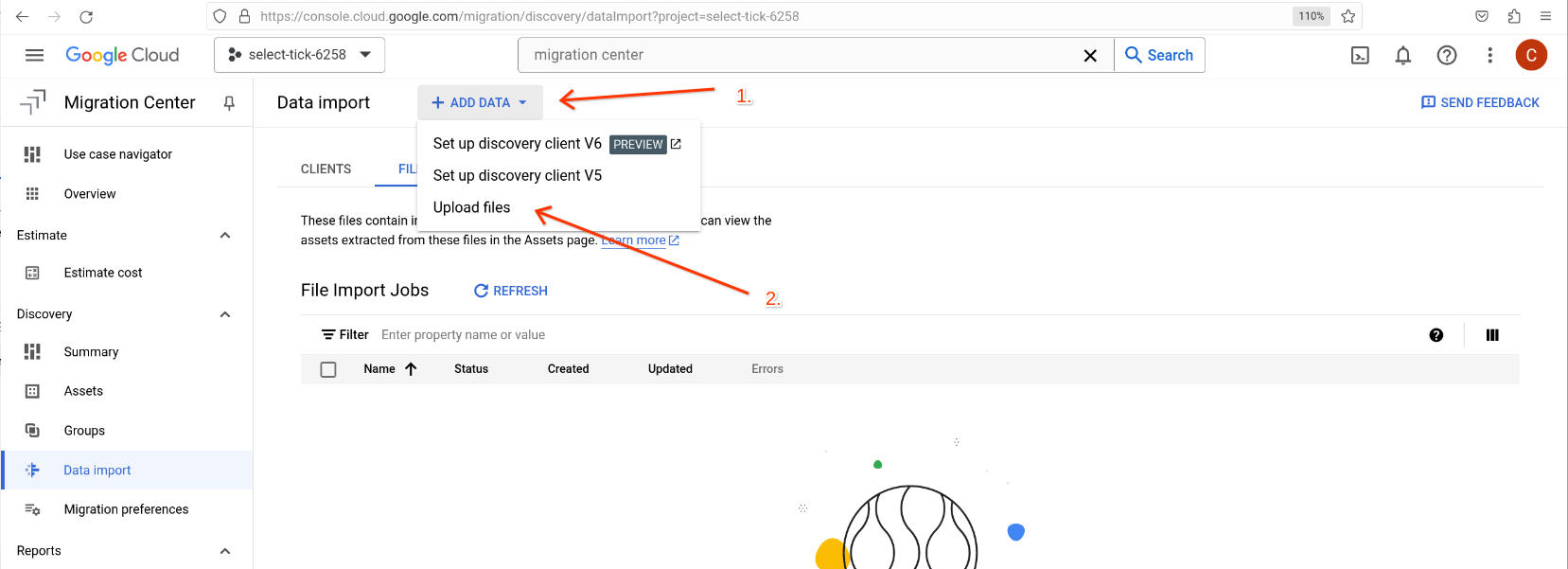Reload the page with the browser refresh icon
The height and width of the screenshot is (569, 1568).
86,16
